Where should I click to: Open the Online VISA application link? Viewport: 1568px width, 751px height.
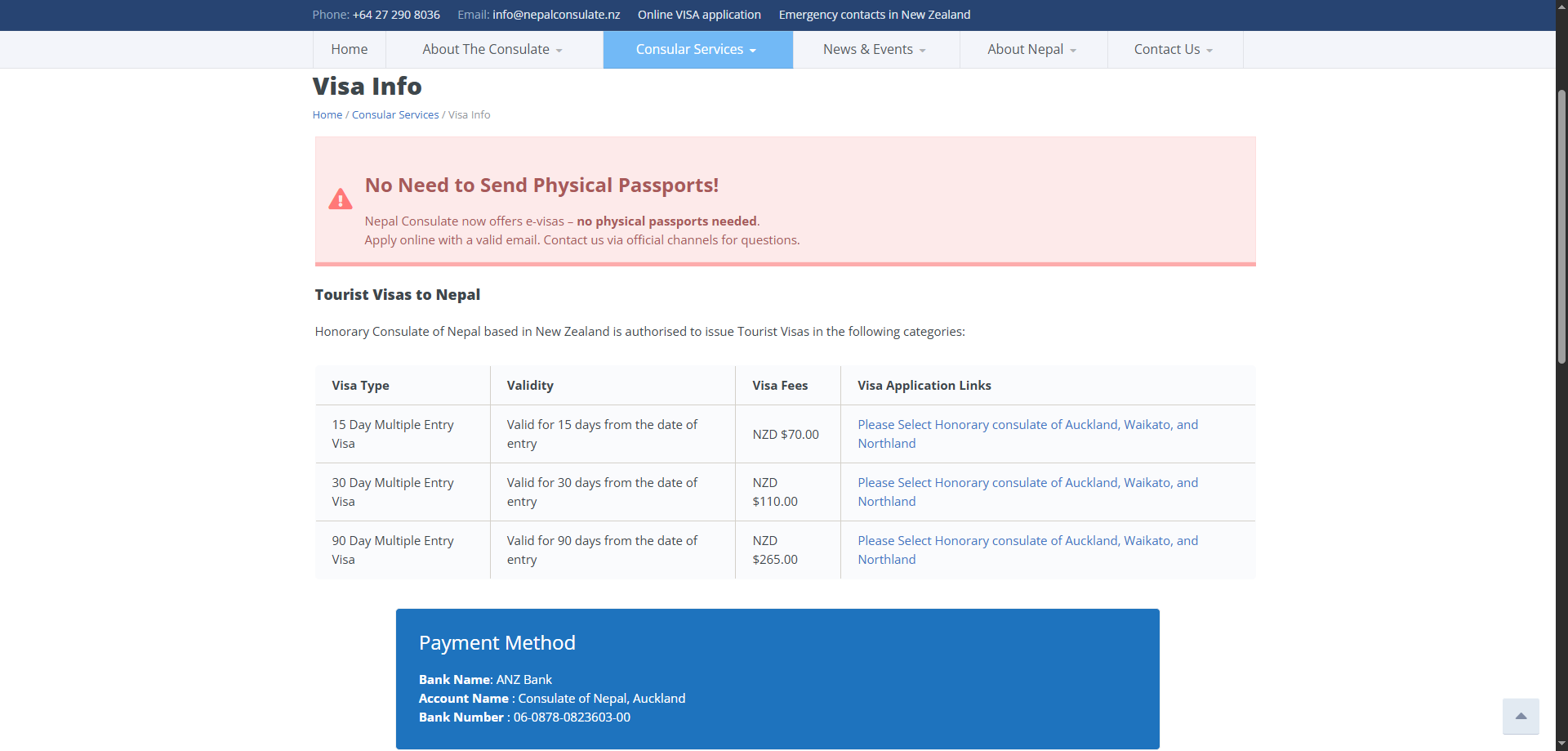pyautogui.click(x=699, y=15)
